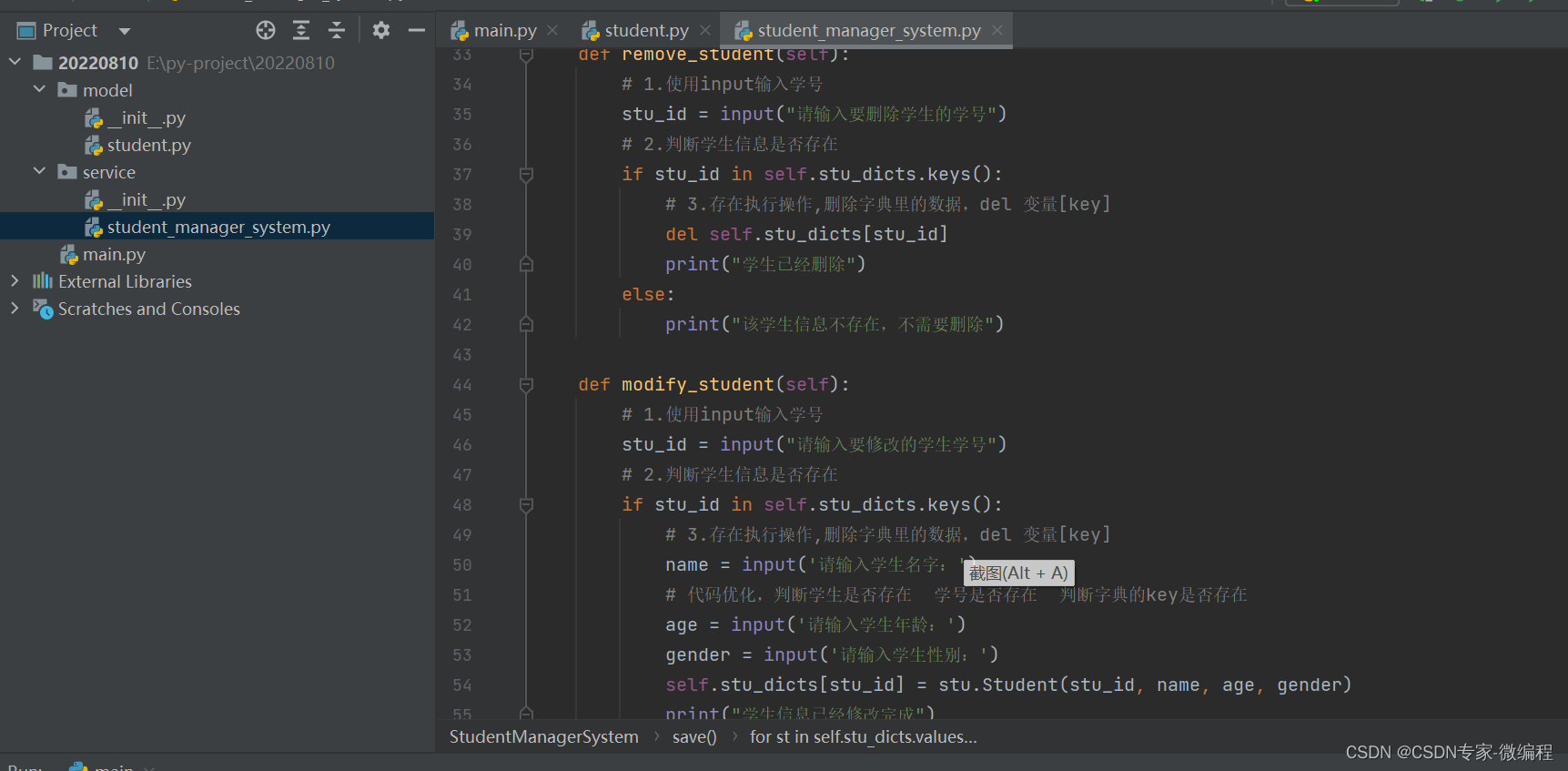This screenshot has width=1568, height=771.
Task: Click fold end marker at line 42
Action: [x=526, y=324]
